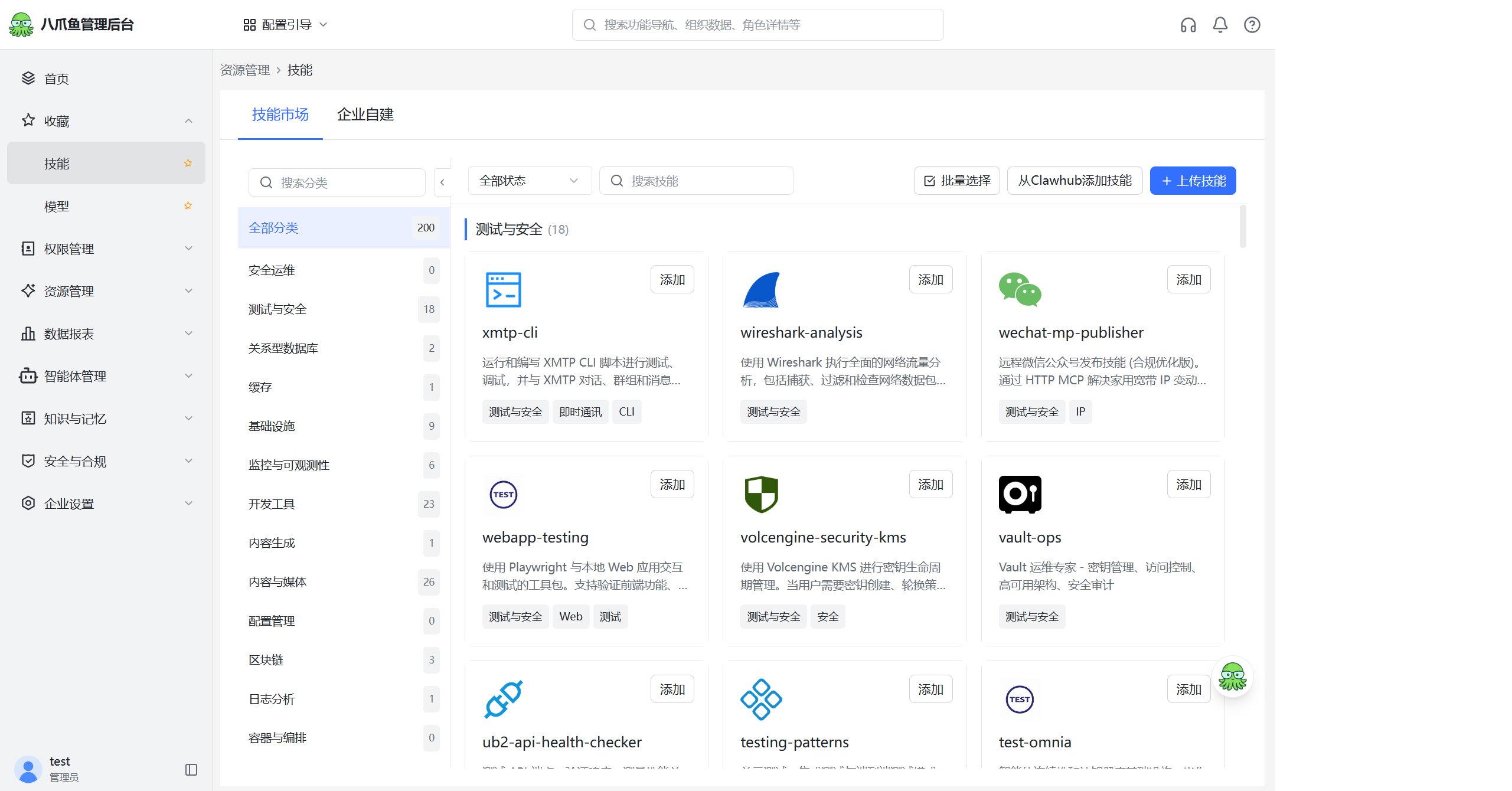Click the octopus logo in the header
Screen dimensions: 1512x791
22,25
